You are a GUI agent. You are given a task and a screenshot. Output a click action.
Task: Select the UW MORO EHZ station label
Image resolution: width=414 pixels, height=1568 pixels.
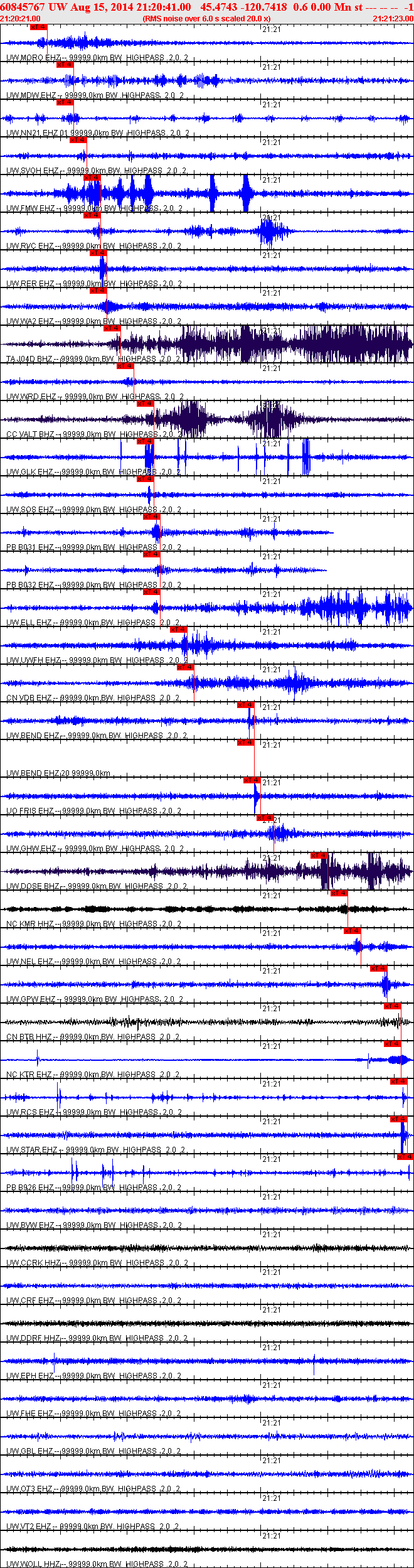(97, 58)
